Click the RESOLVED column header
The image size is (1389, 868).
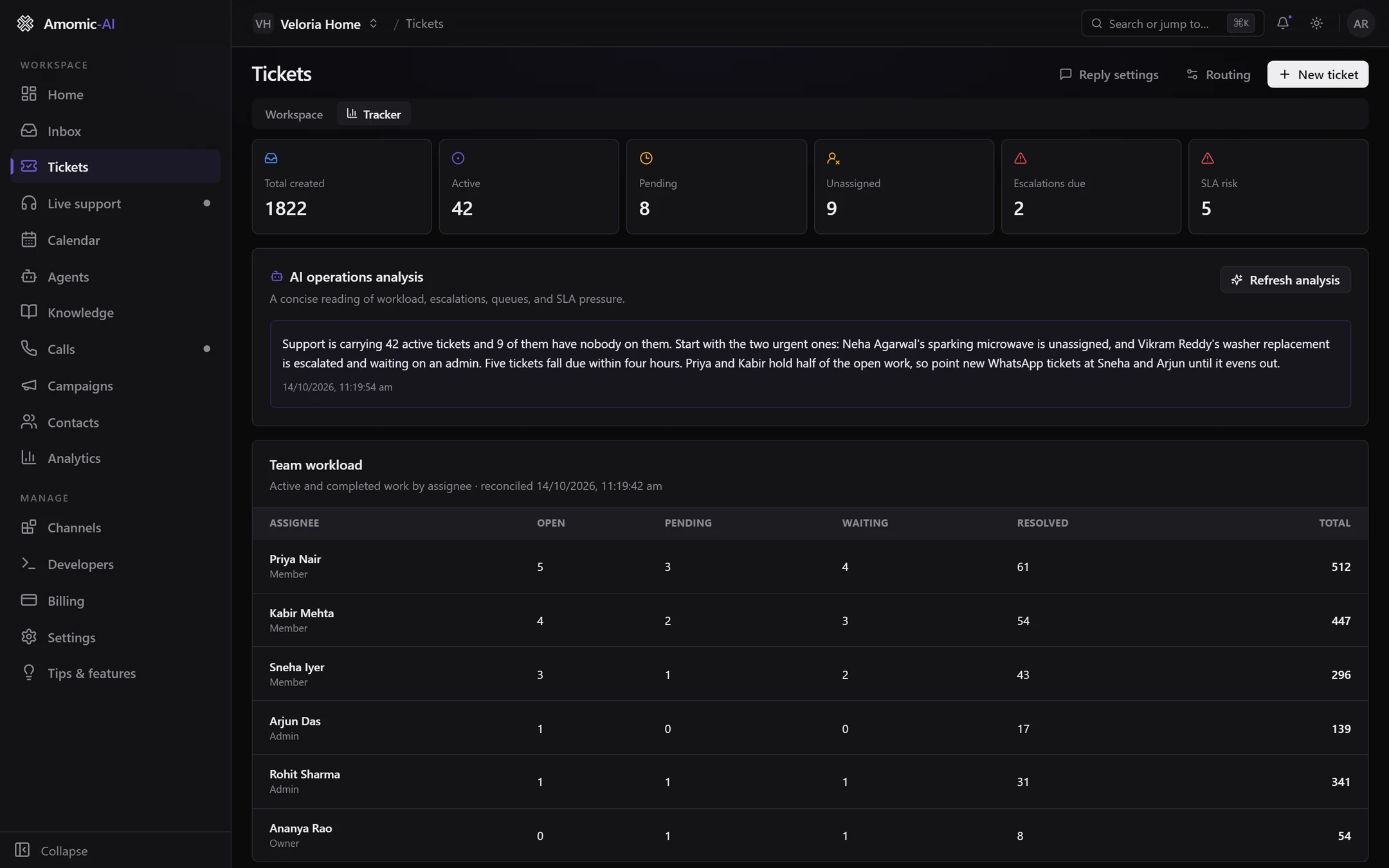(x=1042, y=523)
